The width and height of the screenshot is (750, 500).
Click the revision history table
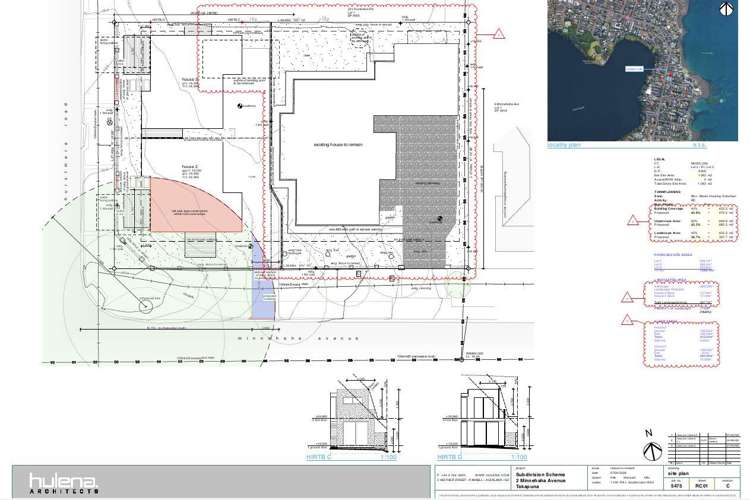point(704,449)
